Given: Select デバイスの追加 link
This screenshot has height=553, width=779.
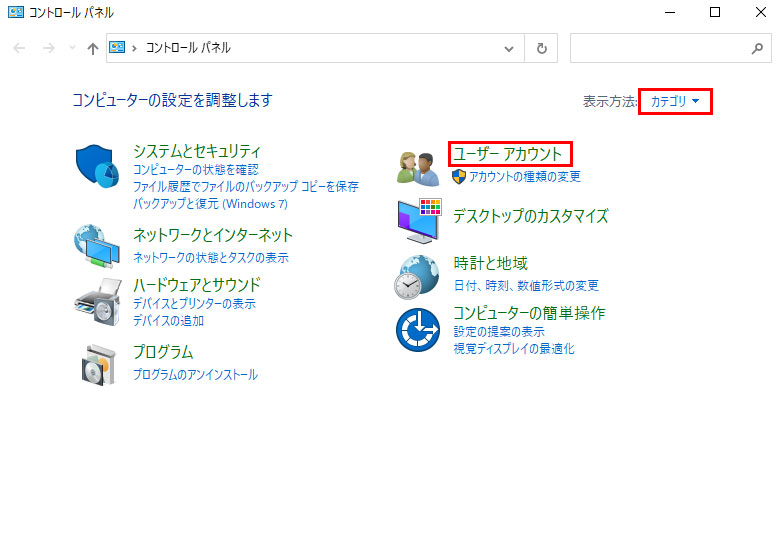Looking at the screenshot, I should click(x=168, y=321).
